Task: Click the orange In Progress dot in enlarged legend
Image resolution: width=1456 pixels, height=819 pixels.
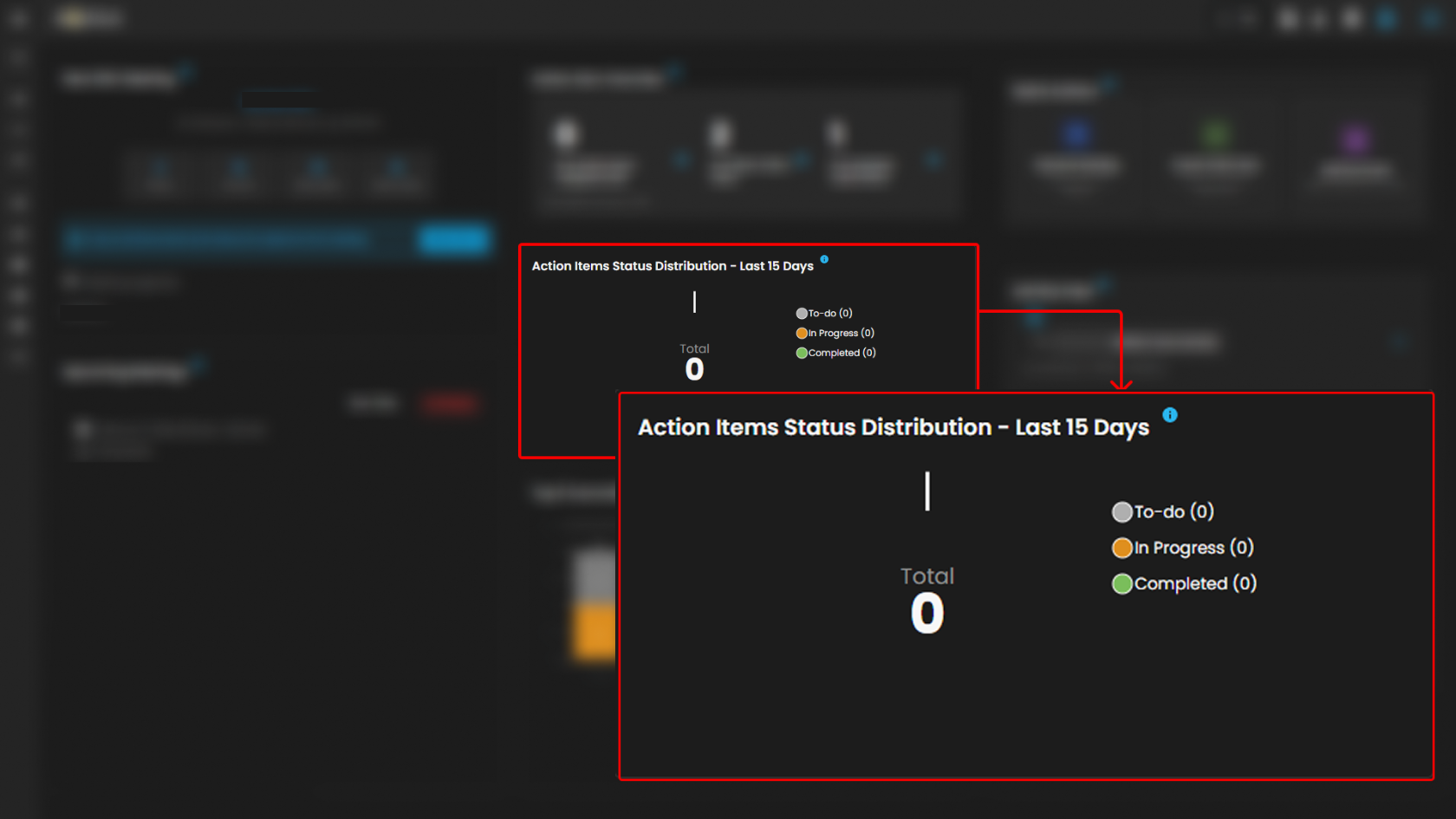Action: [1121, 548]
